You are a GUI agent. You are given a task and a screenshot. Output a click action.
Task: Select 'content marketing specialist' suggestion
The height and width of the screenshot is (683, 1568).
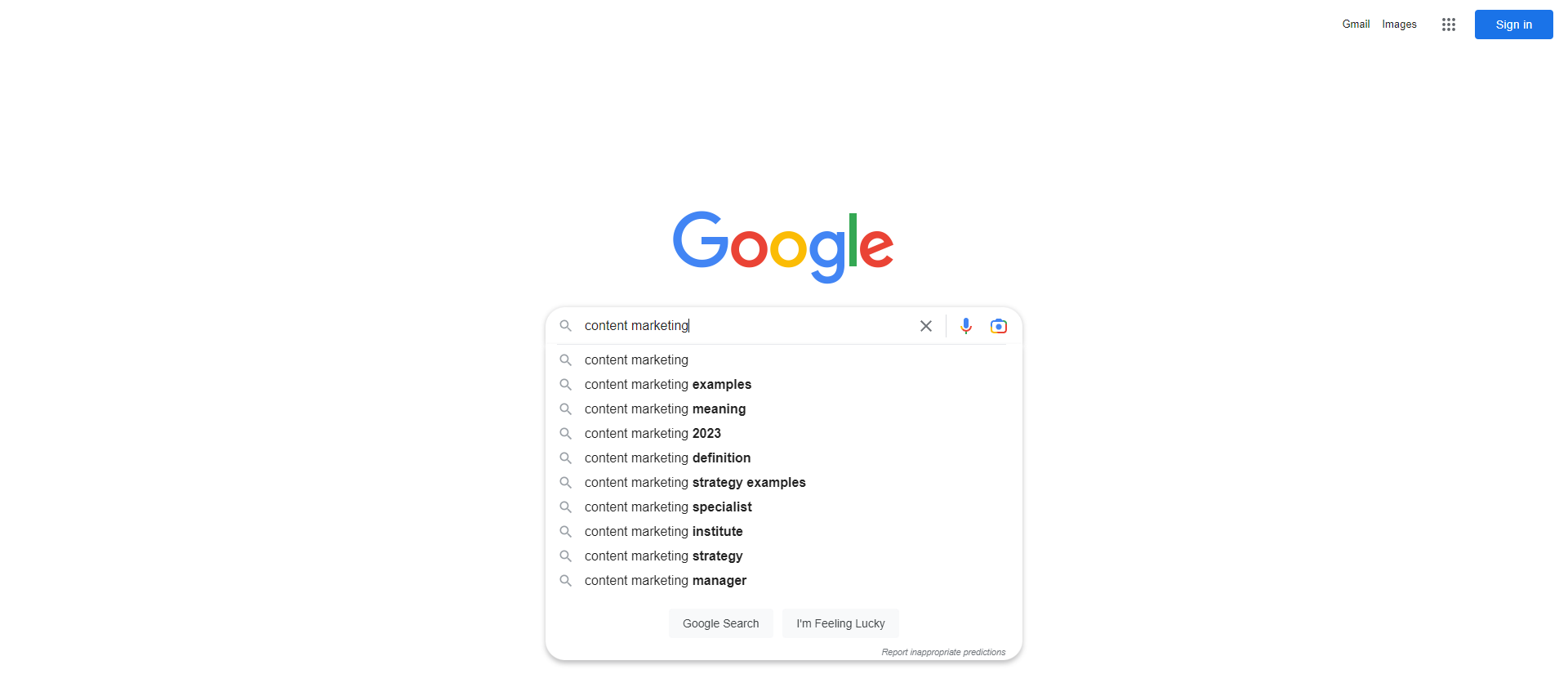click(x=784, y=507)
